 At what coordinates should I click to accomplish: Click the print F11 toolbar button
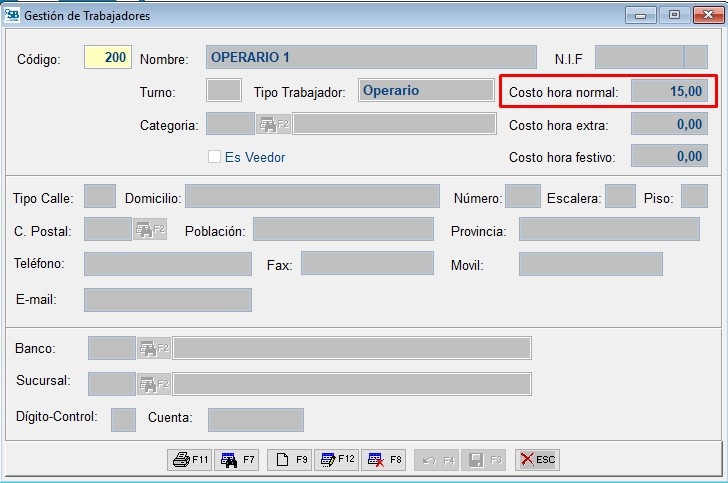pos(190,460)
